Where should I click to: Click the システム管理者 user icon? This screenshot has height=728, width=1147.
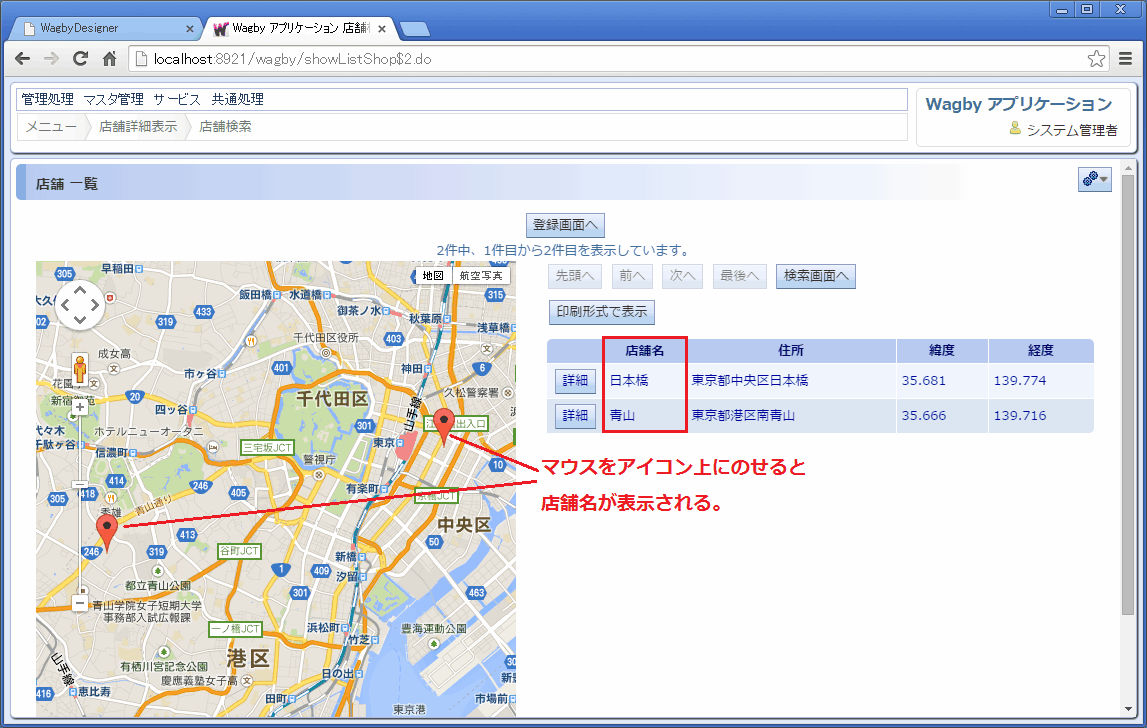click(1015, 128)
